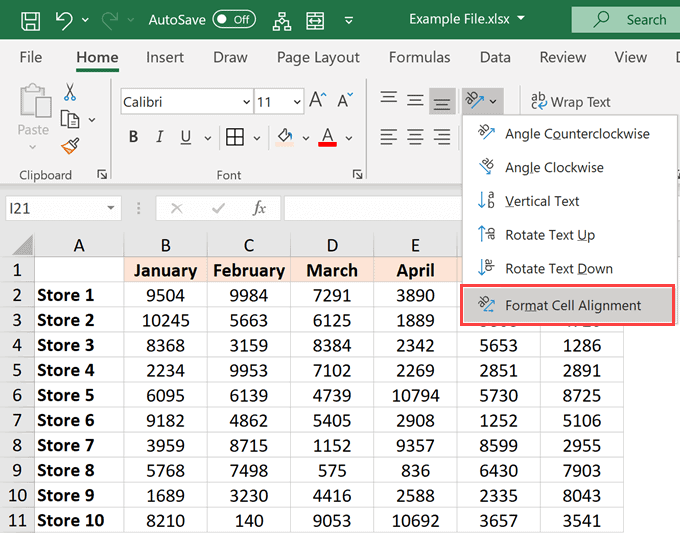Open Font Color palette arrow
This screenshot has width=680, height=533.
click(349, 138)
